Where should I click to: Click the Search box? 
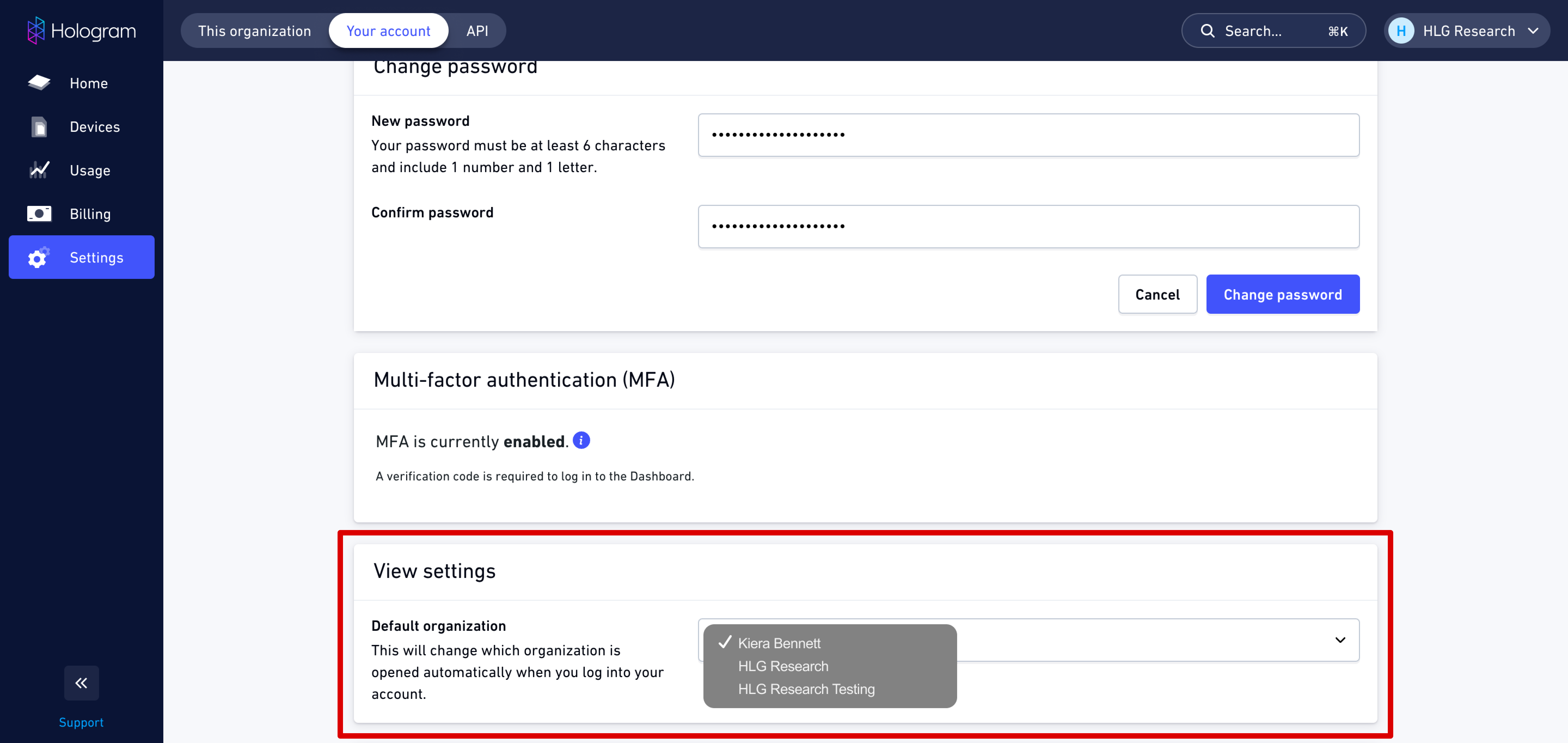click(x=1273, y=31)
